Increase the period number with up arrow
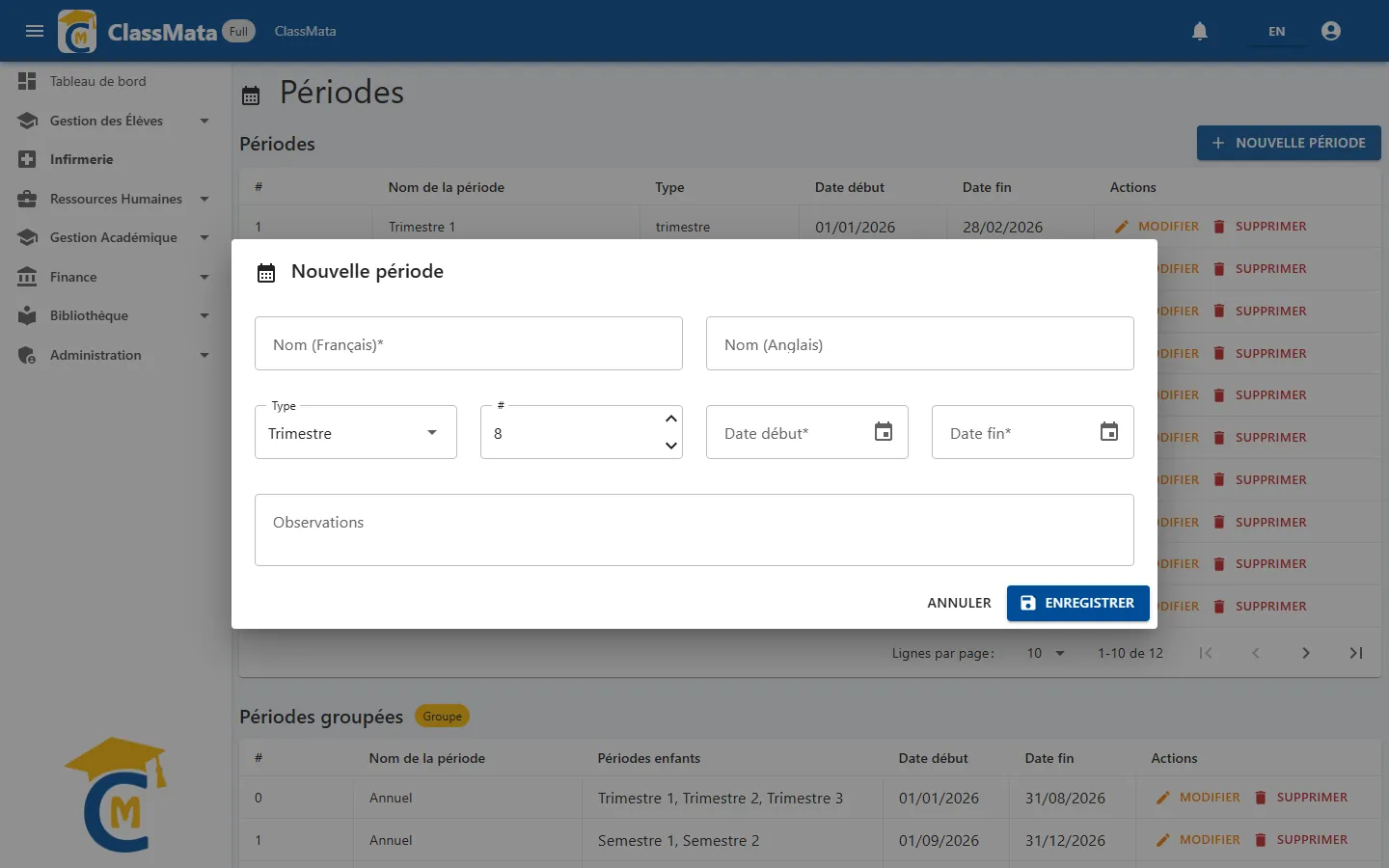This screenshot has height=868, width=1389. click(x=671, y=419)
